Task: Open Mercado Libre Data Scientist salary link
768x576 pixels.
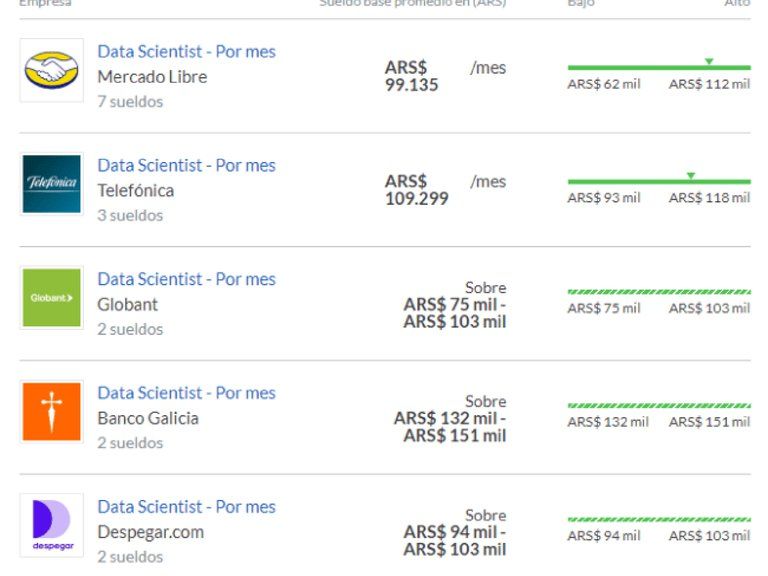Action: click(186, 52)
